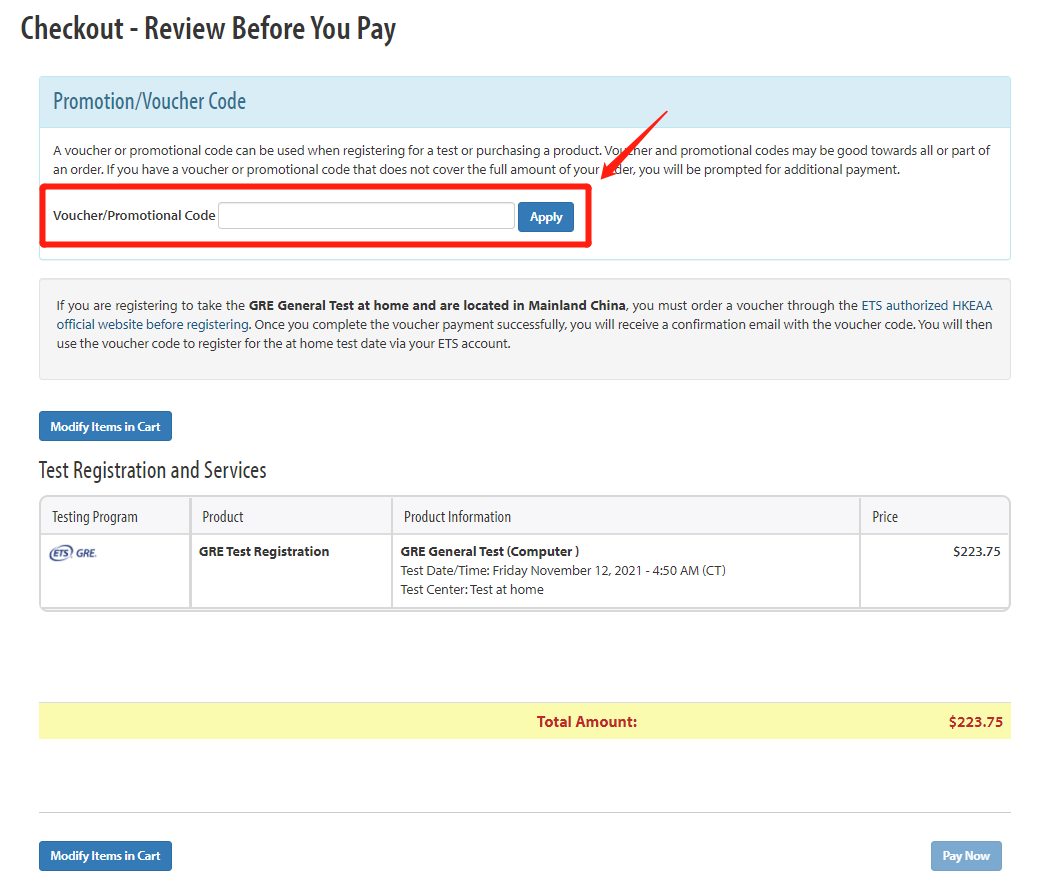Click the Voucher/Promotional Code field label
The width and height of the screenshot is (1039, 879).
click(x=134, y=216)
